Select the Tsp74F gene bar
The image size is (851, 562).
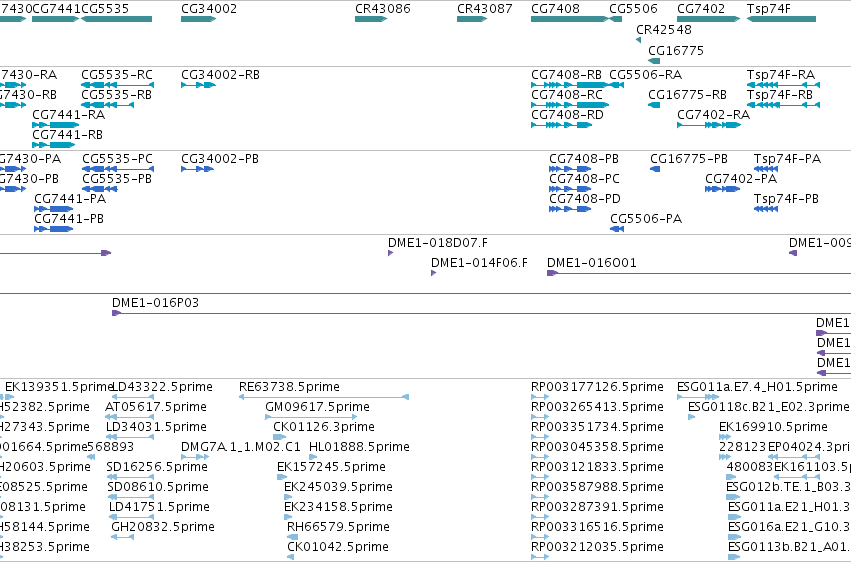click(x=781, y=19)
